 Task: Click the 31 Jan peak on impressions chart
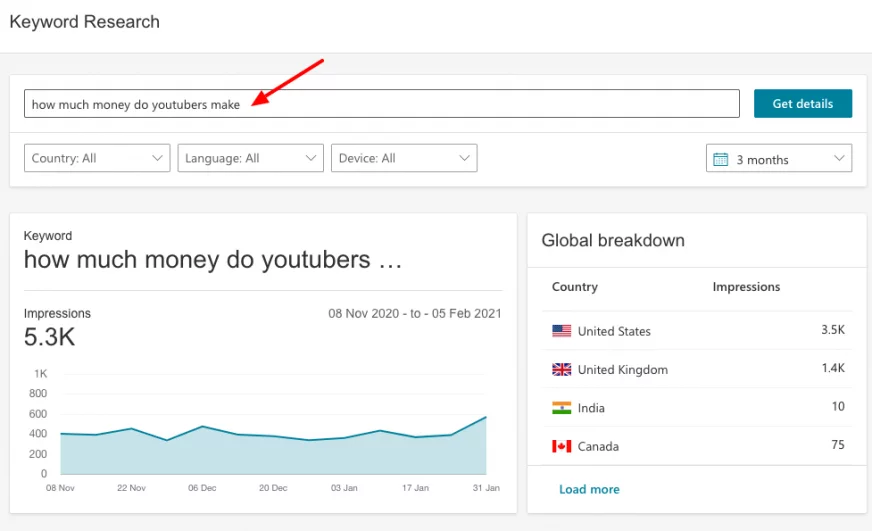(x=485, y=417)
